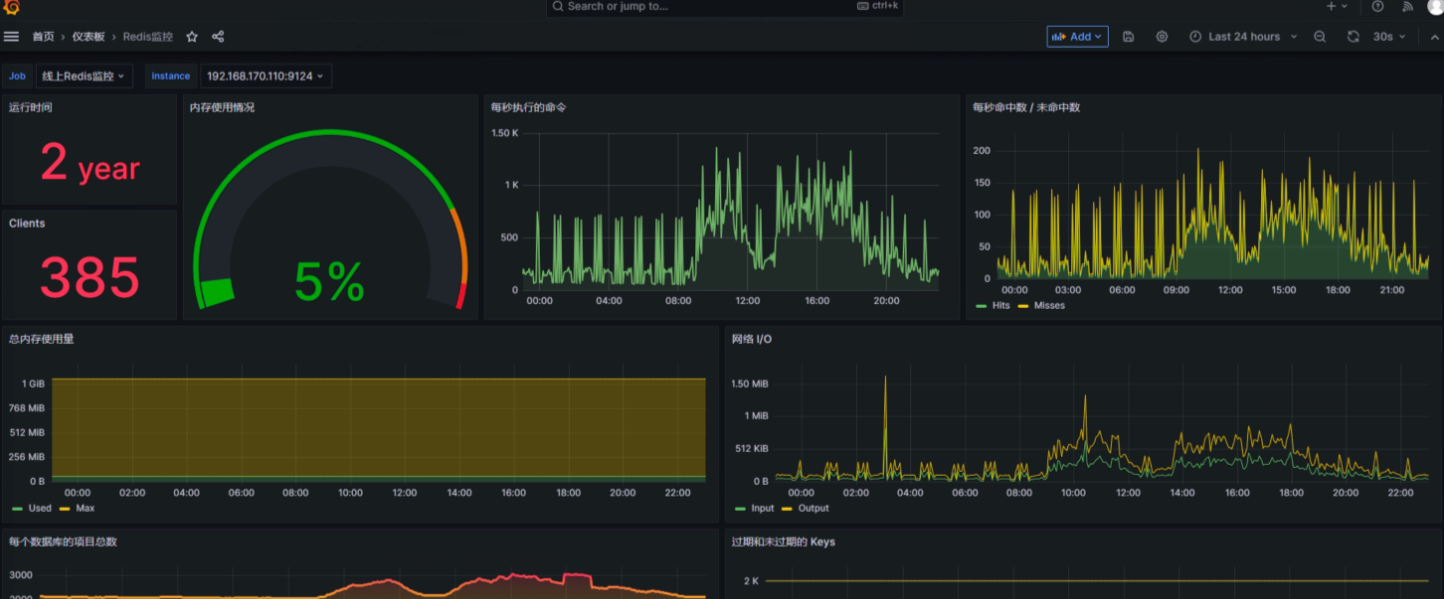Refresh the dashboard now
The image size is (1444, 599).
coord(1353,37)
